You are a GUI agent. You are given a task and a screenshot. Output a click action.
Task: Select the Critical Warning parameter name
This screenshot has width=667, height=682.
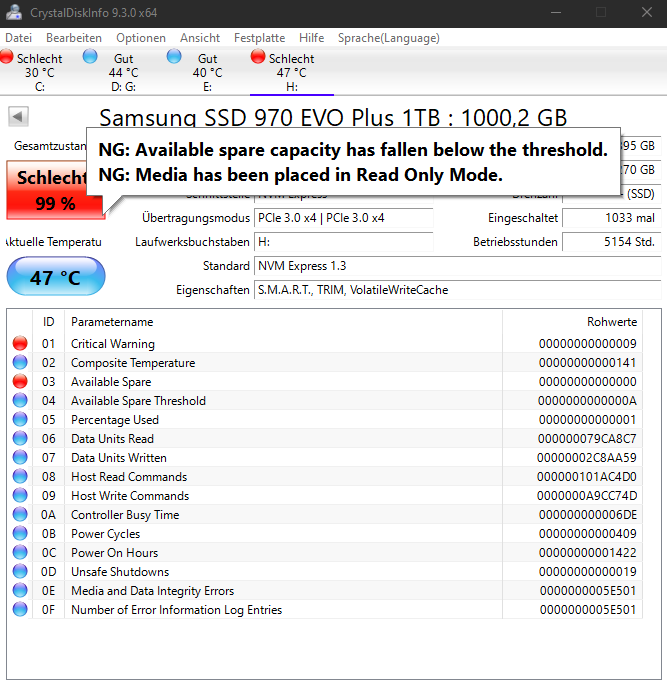point(113,344)
